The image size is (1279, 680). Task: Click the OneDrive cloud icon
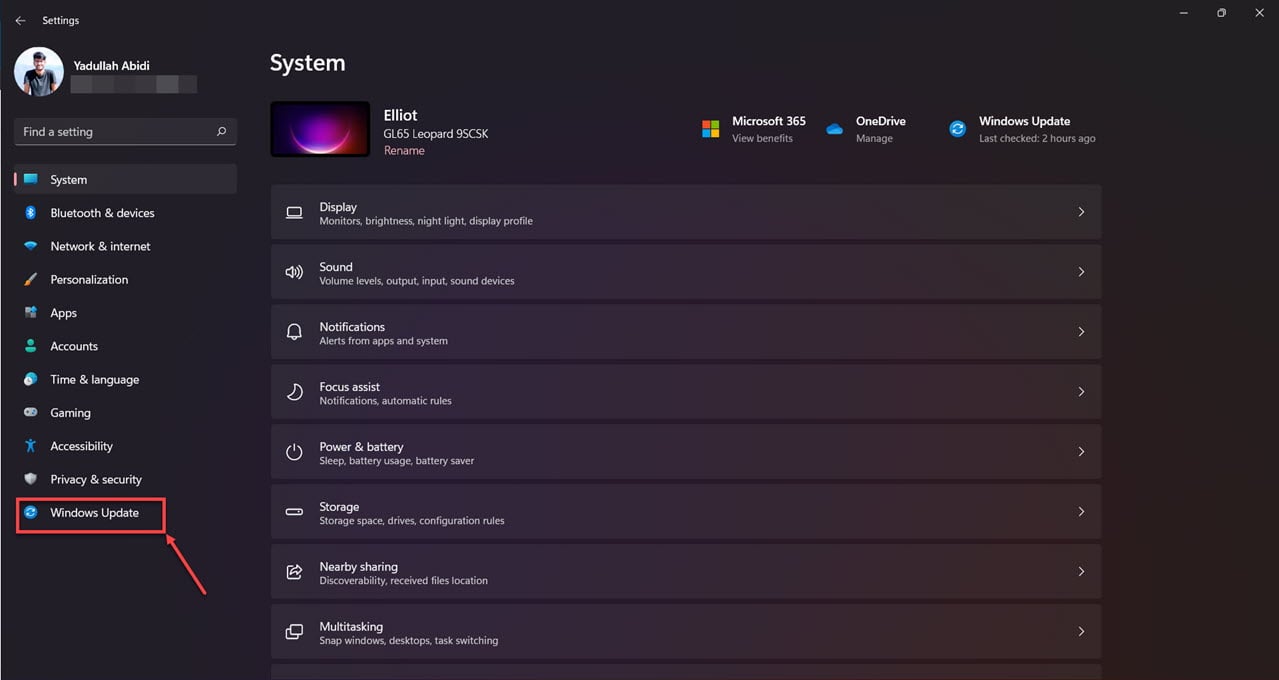834,129
